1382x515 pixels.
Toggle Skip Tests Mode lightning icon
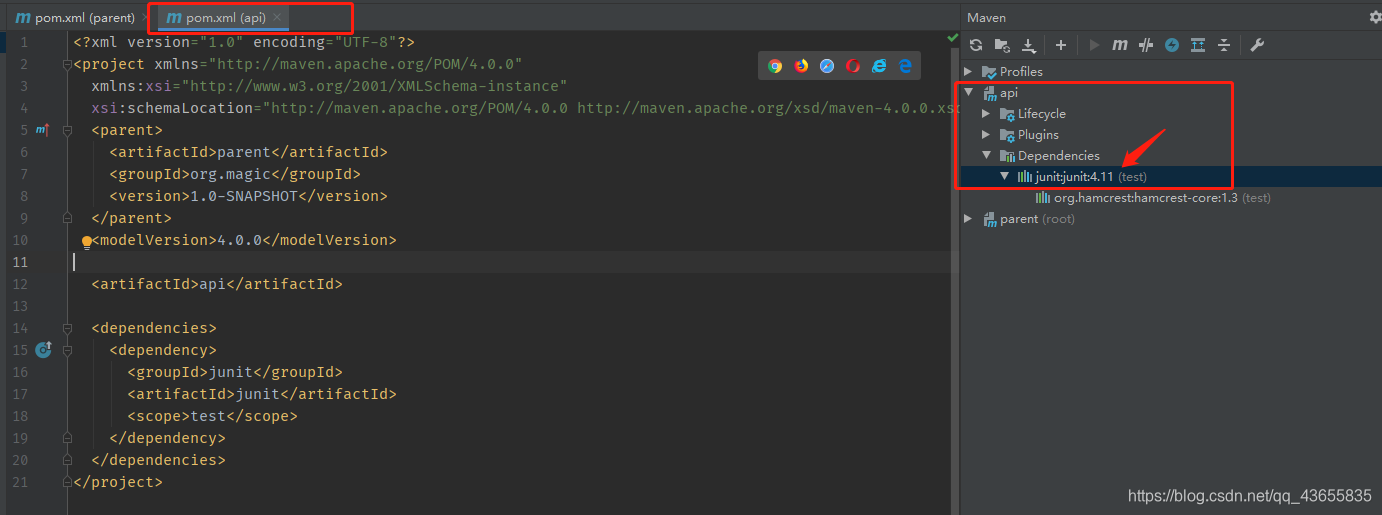pos(1172,45)
